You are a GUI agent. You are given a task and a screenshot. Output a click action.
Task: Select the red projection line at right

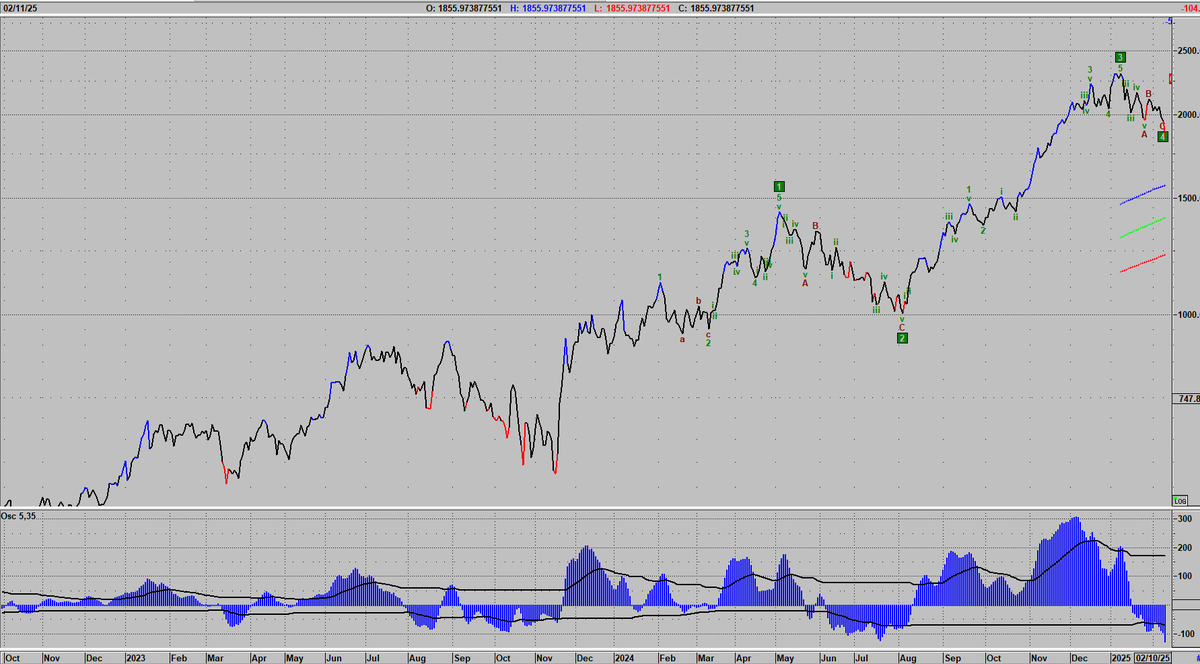pos(1143,263)
